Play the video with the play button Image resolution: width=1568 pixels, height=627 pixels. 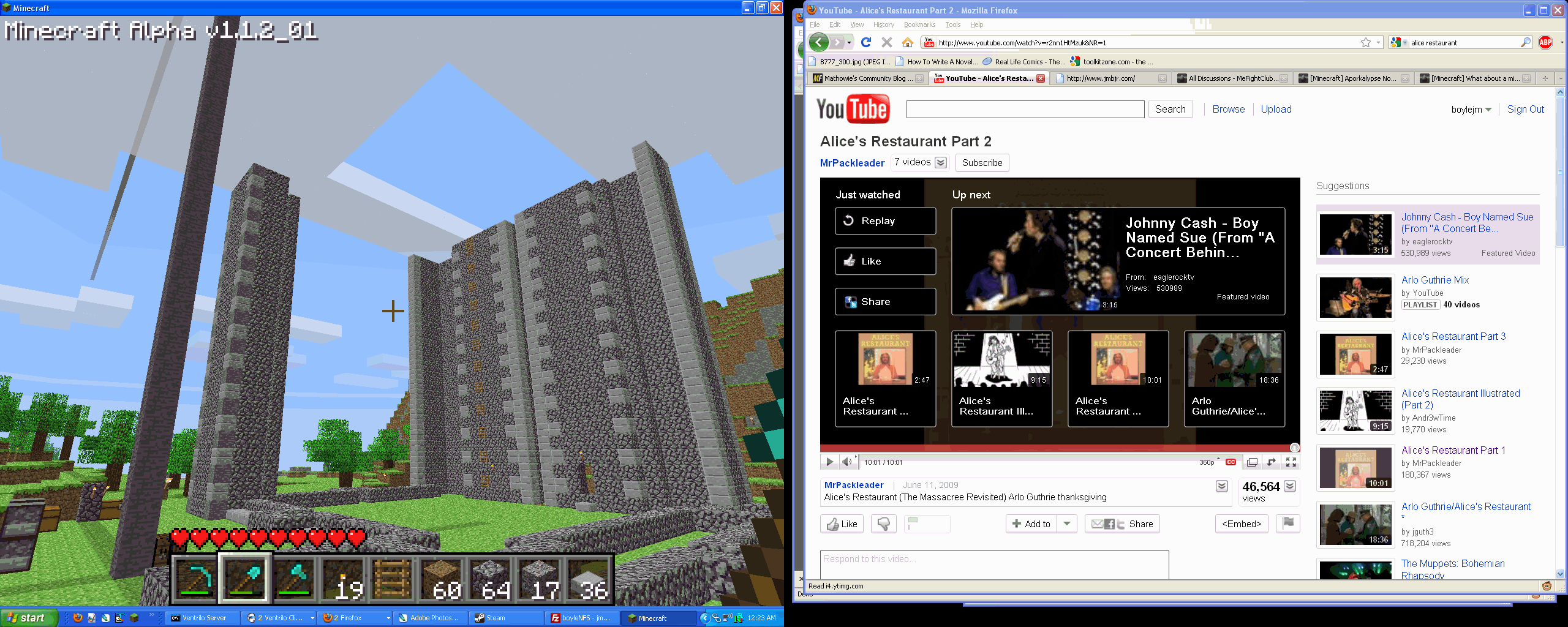coord(829,462)
